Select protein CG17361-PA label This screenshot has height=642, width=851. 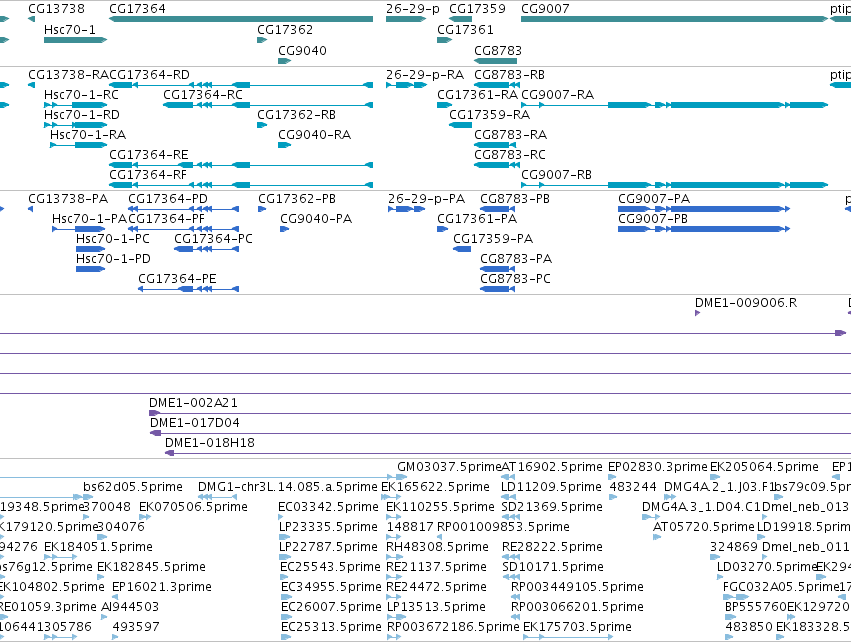coord(477,219)
